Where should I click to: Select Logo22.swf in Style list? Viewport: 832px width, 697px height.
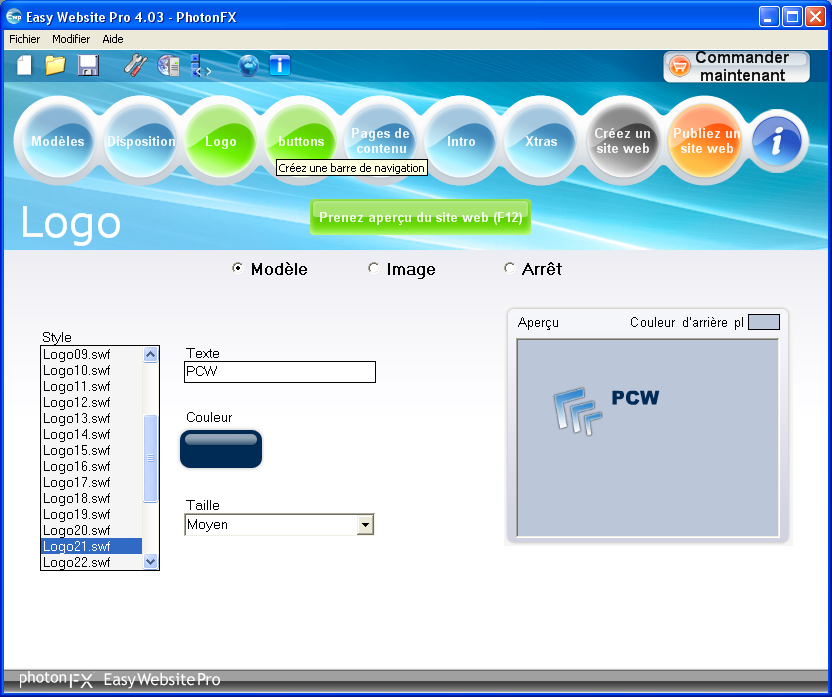click(x=91, y=562)
